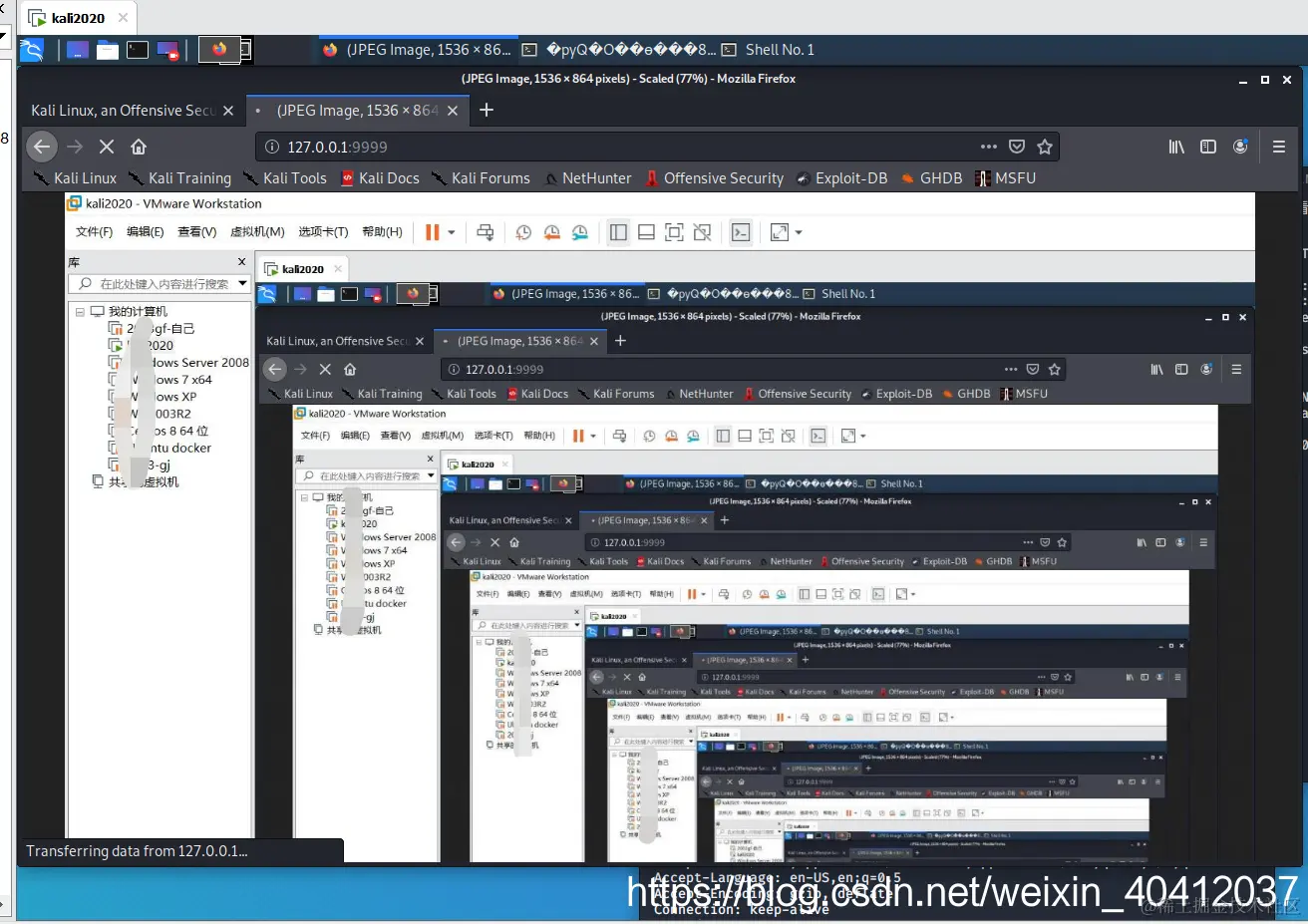The image size is (1308, 924).
Task: Select Windows Server 2008 in largest VMware library
Action: pyautogui.click(x=179, y=362)
